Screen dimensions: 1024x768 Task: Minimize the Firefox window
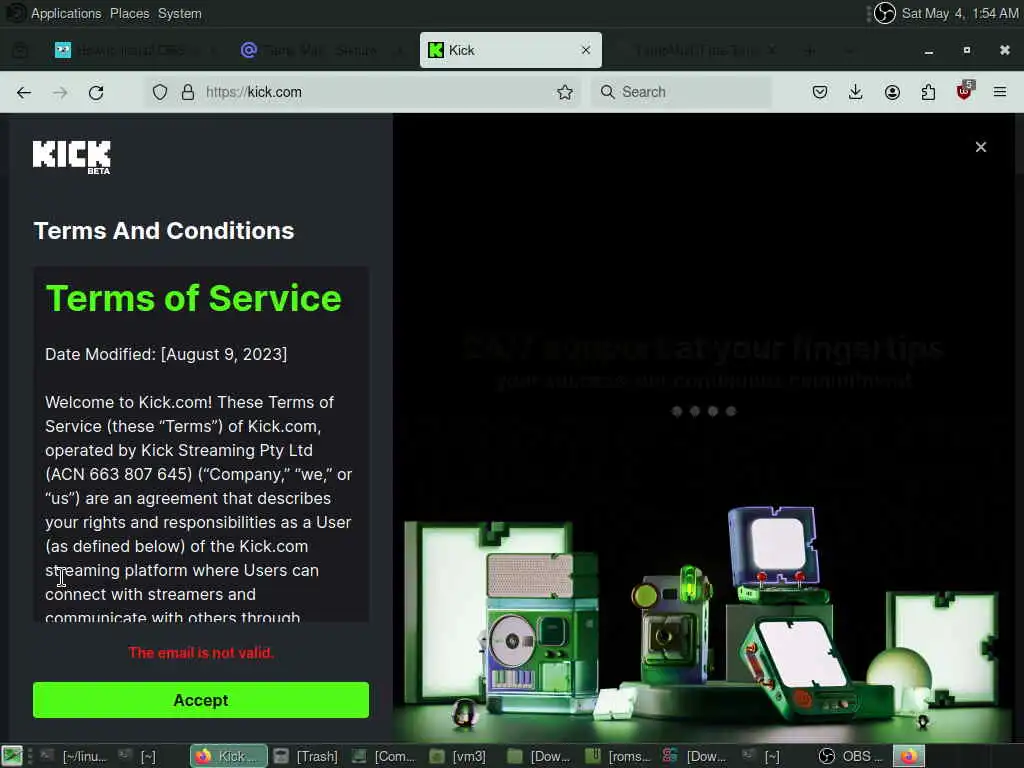[x=929, y=50]
